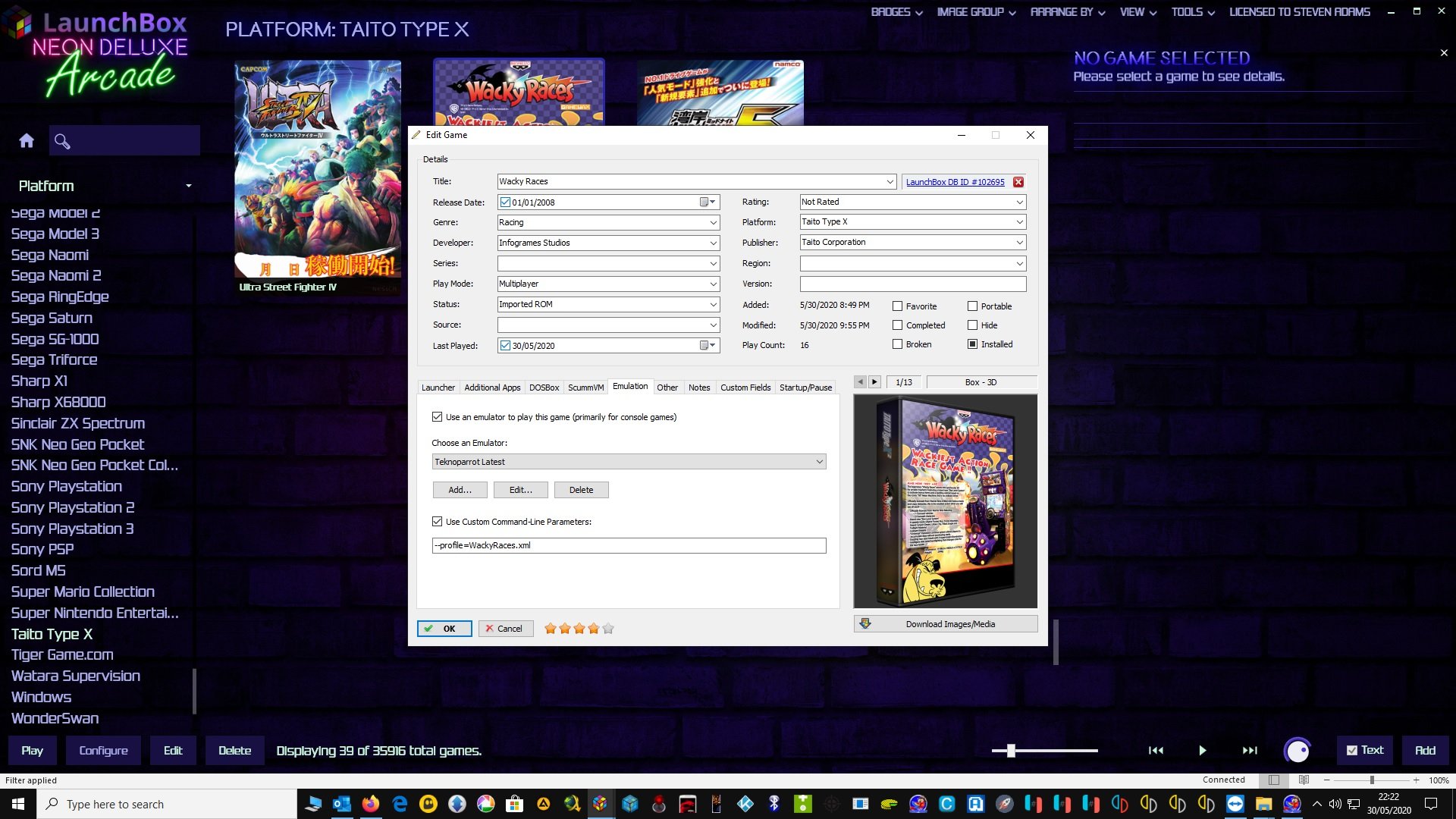
Task: Toggle the Installed checkbox
Action: pyautogui.click(x=972, y=344)
